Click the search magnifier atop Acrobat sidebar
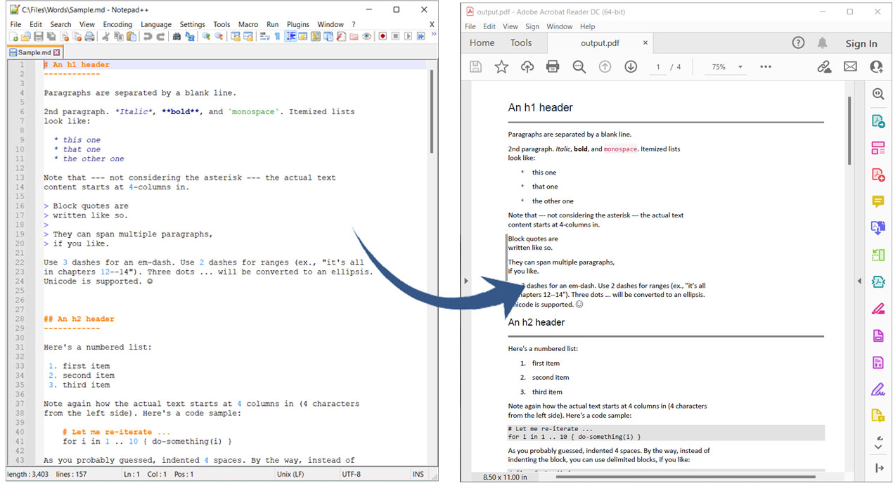The height and width of the screenshot is (488, 894). point(878,93)
